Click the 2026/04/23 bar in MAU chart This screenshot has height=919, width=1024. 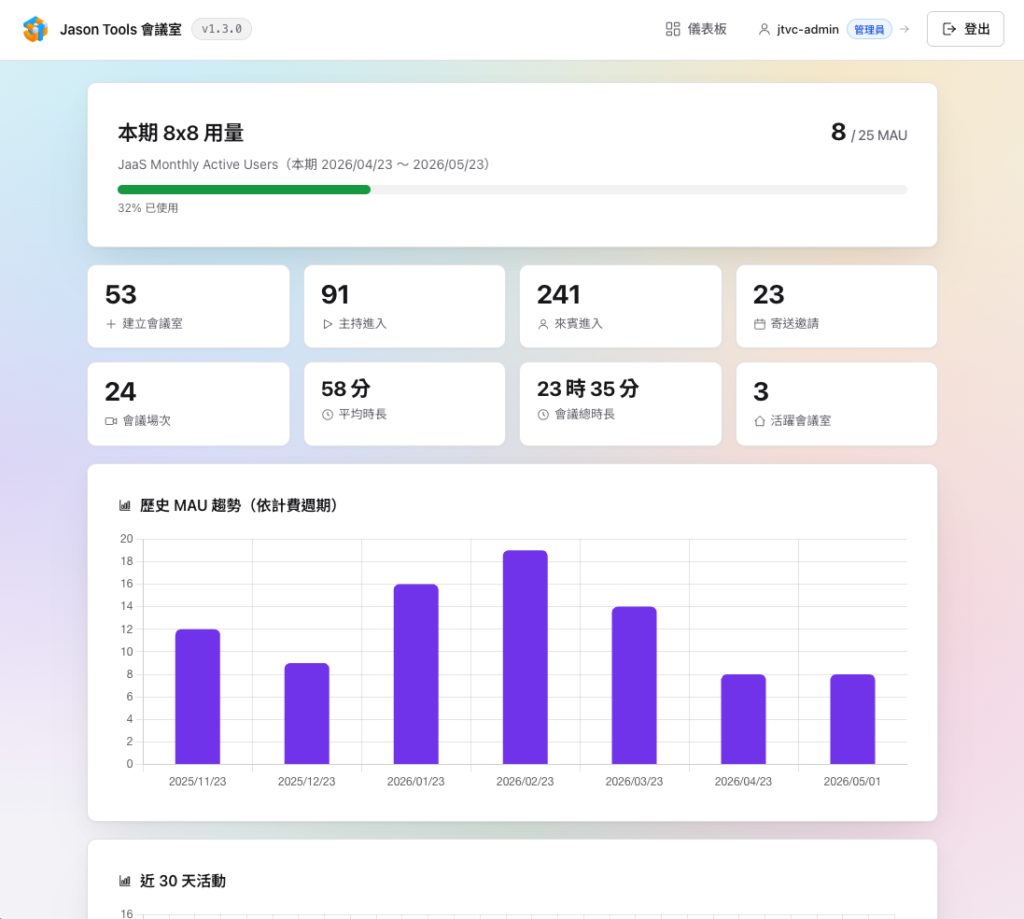pyautogui.click(x=743, y=719)
